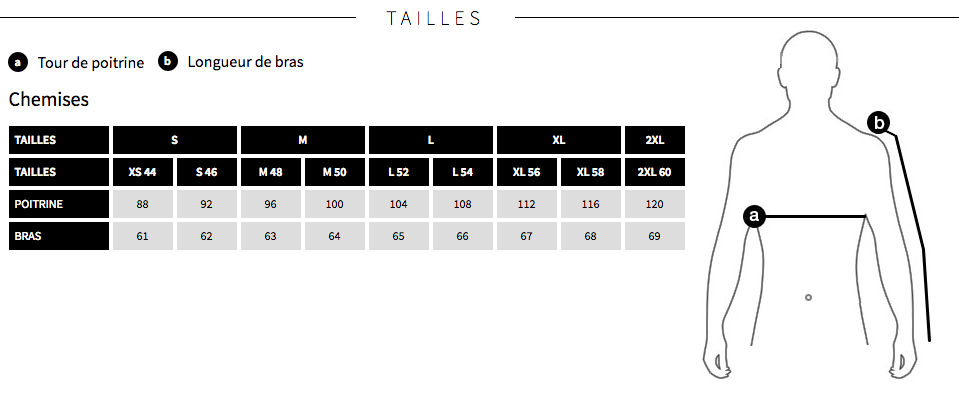Select the M 48 size header
959x395 pixels.
(x=270, y=172)
